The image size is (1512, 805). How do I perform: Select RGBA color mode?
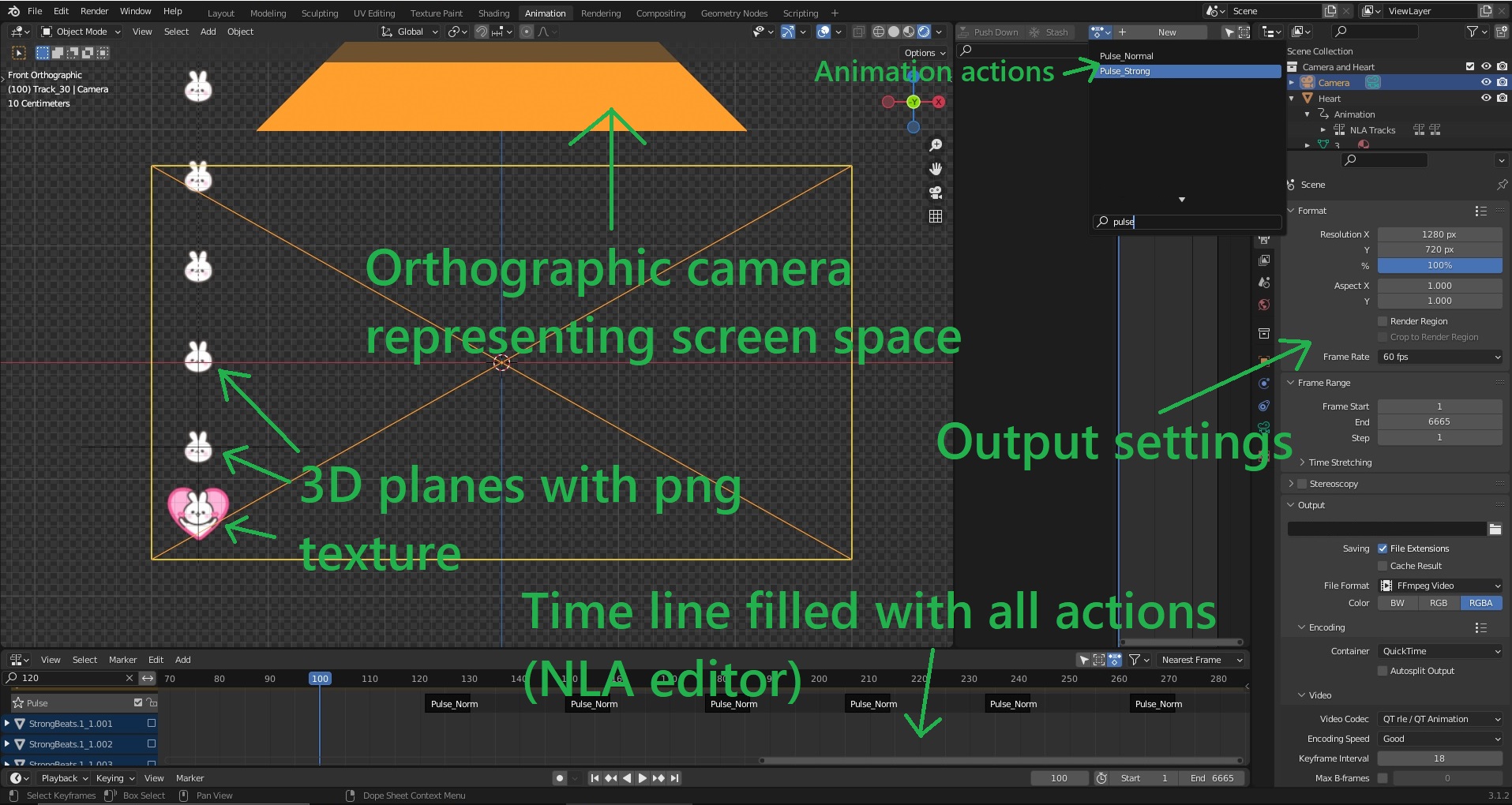pos(1480,603)
